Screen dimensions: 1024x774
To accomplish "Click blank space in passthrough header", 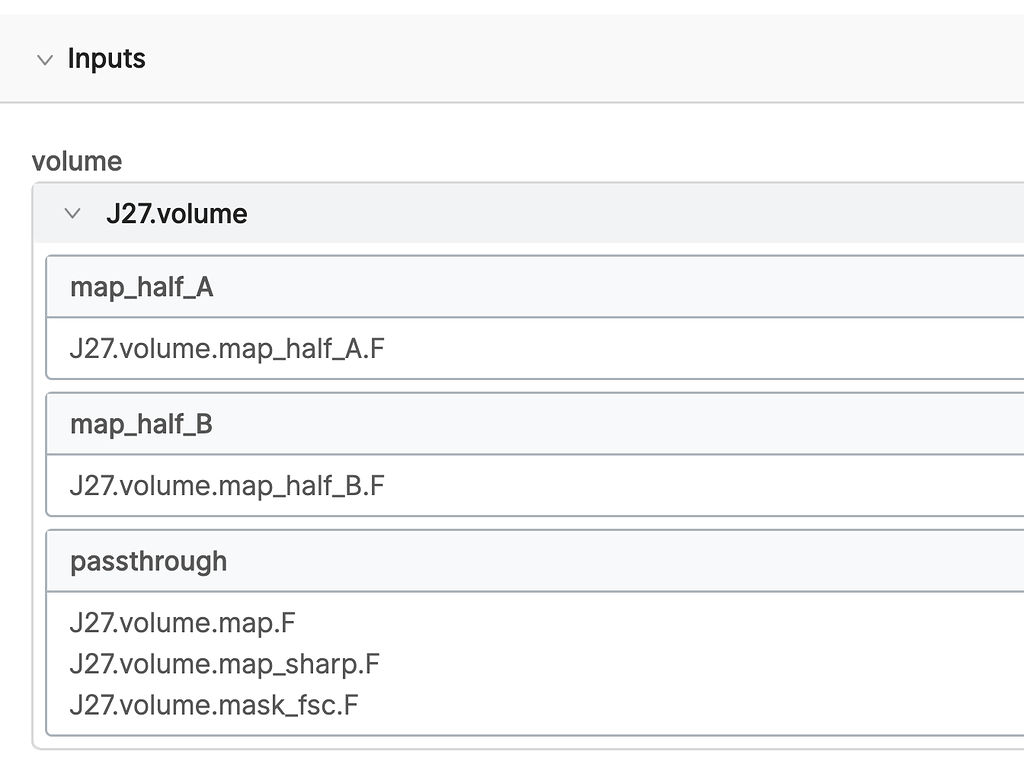I will 627,562.
